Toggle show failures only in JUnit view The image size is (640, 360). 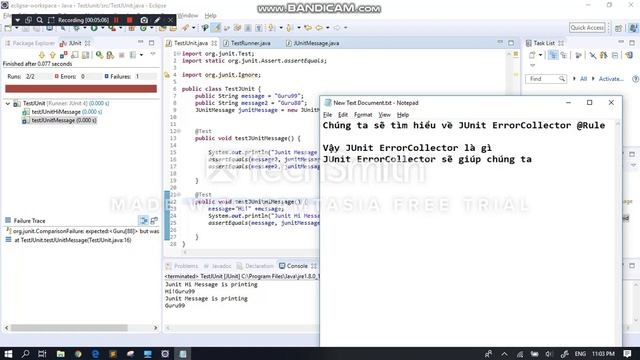point(63,55)
